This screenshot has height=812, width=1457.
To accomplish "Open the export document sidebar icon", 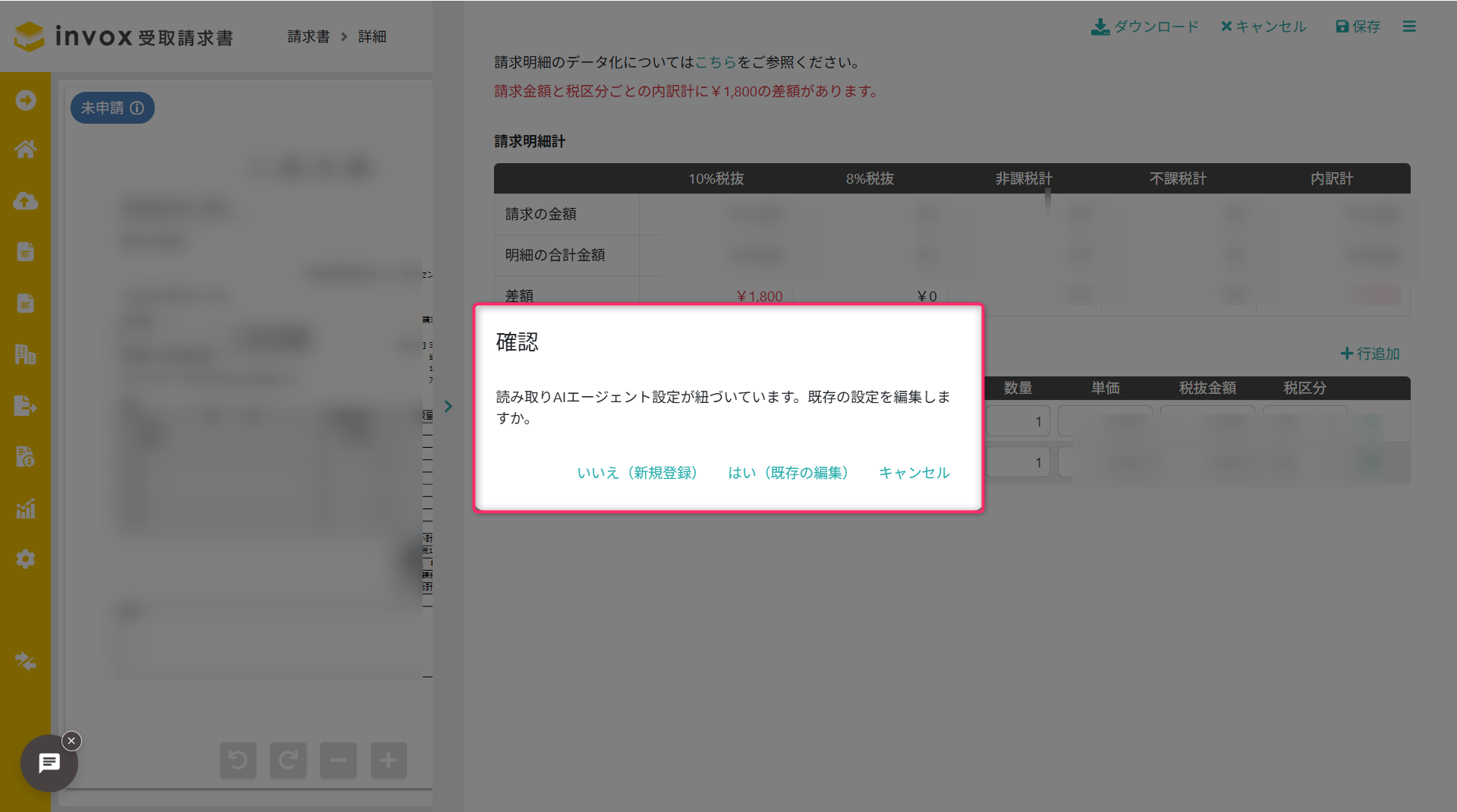I will click(x=26, y=406).
